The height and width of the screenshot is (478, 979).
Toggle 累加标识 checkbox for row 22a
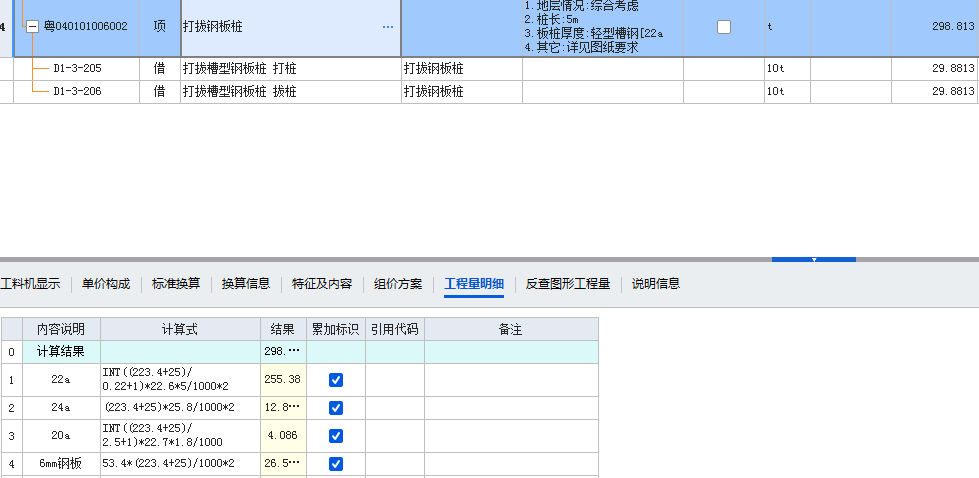coord(336,380)
